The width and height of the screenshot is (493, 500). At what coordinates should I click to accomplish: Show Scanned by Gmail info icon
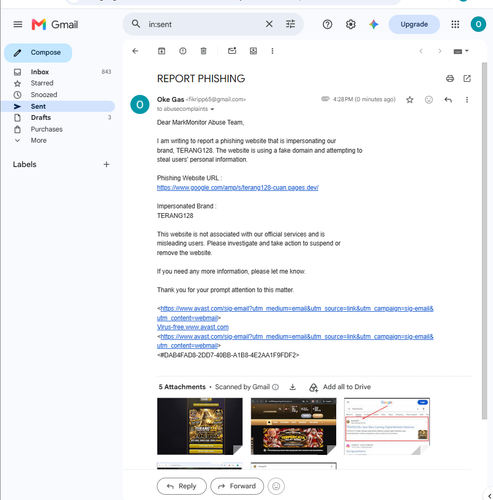point(275,387)
